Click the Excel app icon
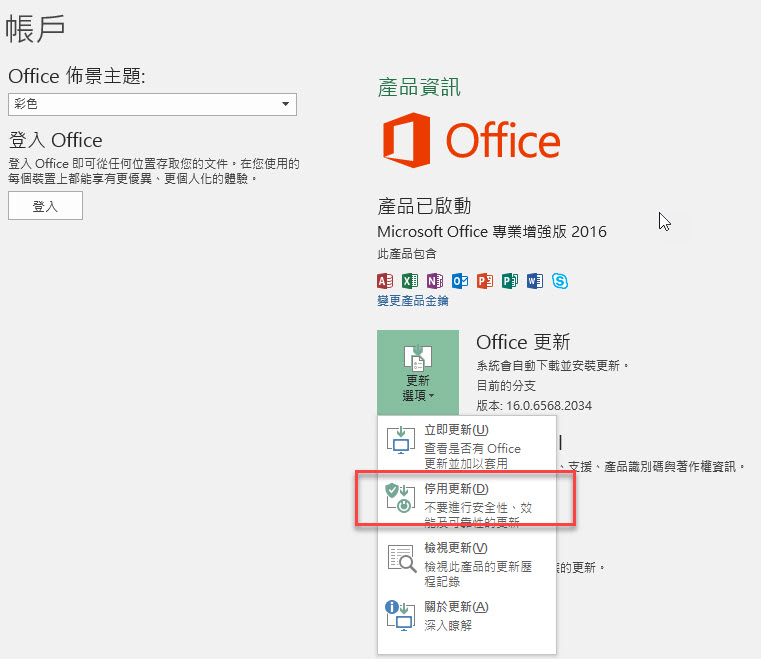761x659 pixels. 410,281
